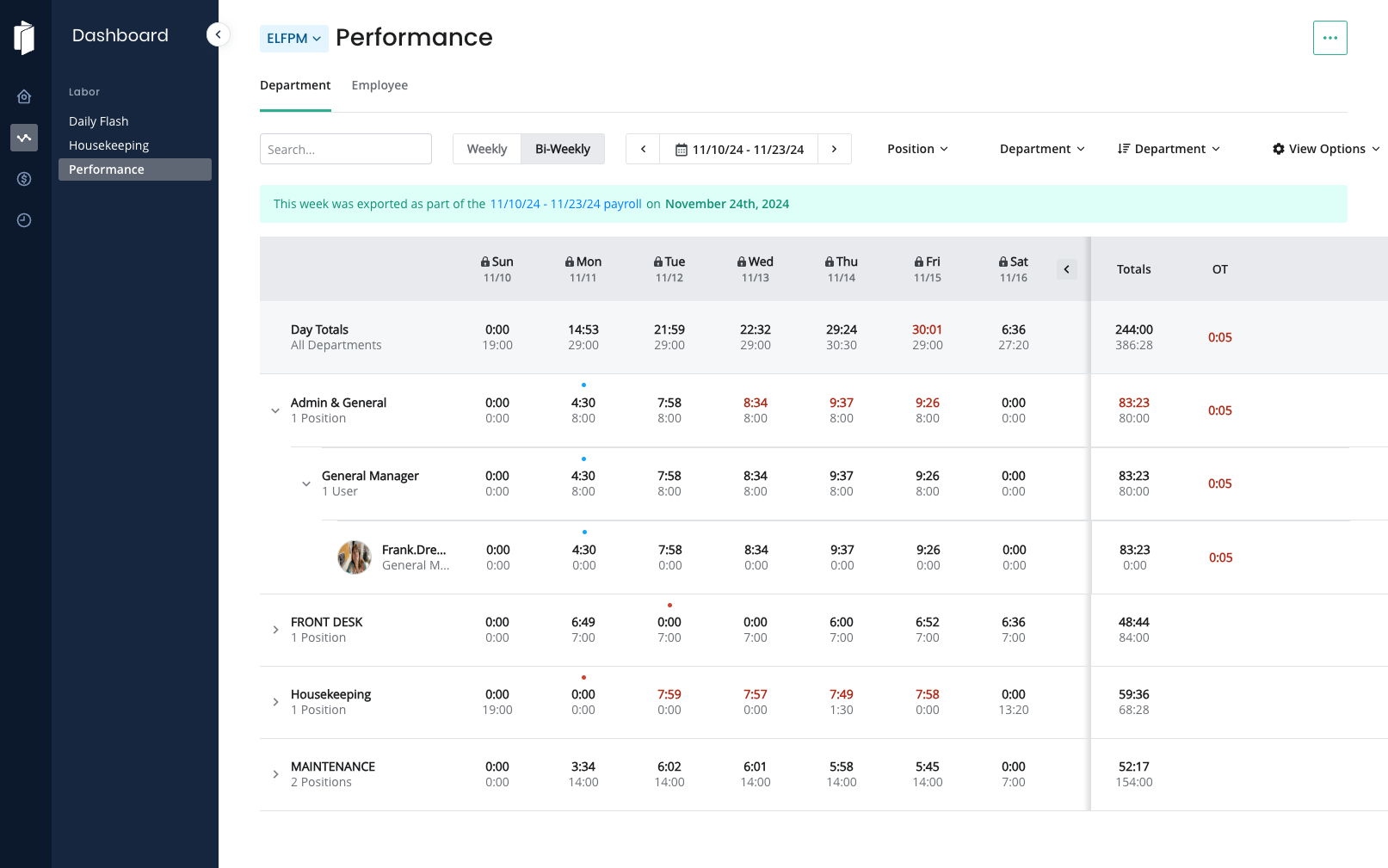The width and height of the screenshot is (1388, 868).
Task: Expand the FRONT DESK department row
Action: (x=275, y=630)
